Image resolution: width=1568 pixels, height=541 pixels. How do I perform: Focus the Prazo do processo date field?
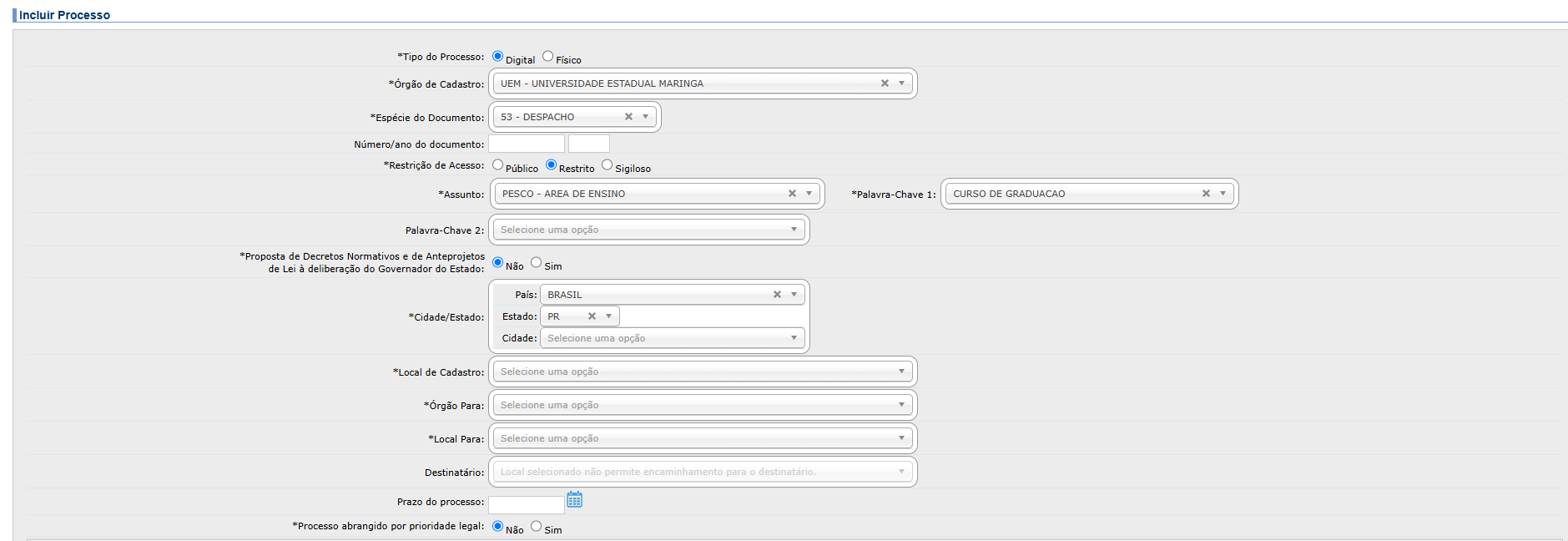526,504
